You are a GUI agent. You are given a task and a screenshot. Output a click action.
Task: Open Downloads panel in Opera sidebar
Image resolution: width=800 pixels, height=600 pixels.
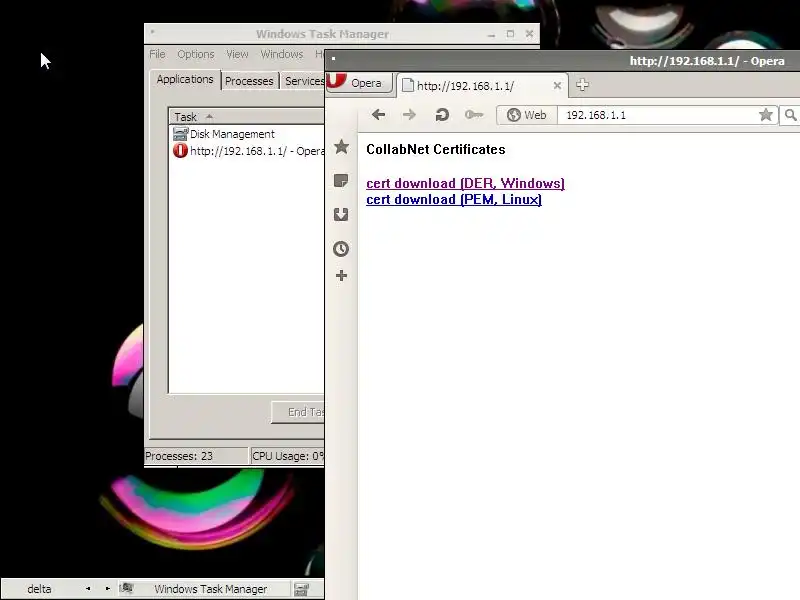click(x=341, y=214)
